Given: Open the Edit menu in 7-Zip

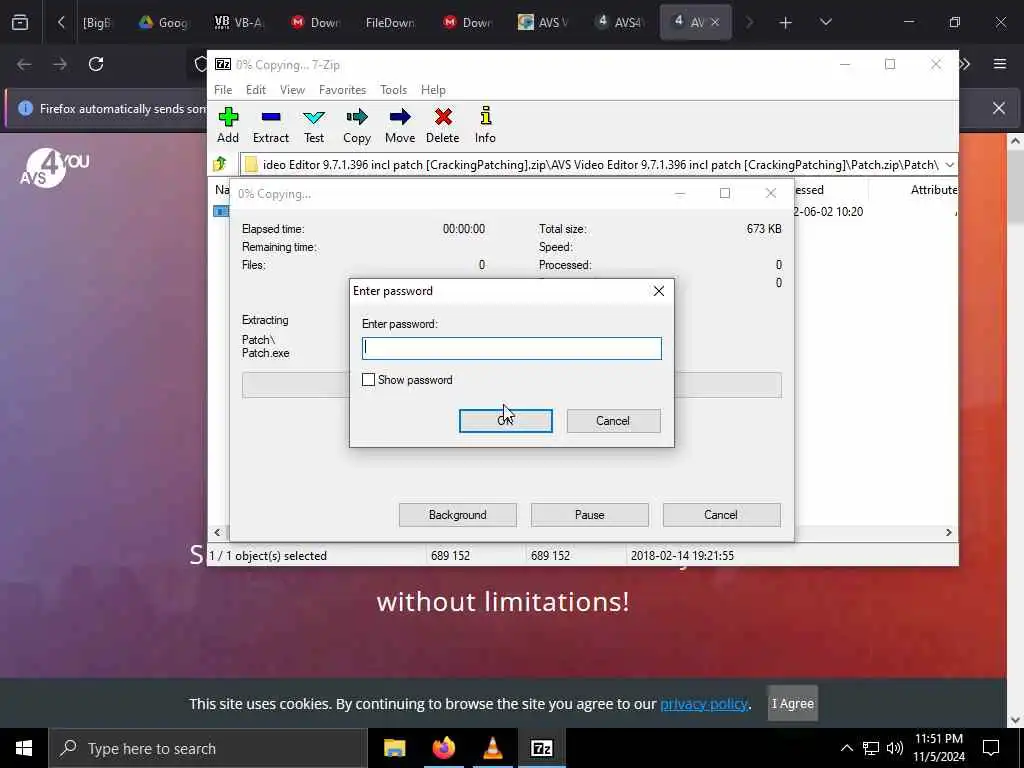Looking at the screenshot, I should pyautogui.click(x=255, y=90).
